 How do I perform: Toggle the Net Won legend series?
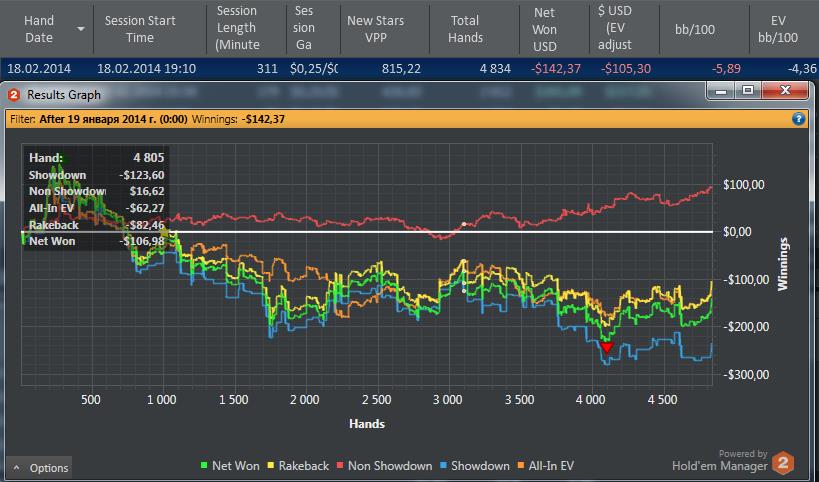[230, 465]
